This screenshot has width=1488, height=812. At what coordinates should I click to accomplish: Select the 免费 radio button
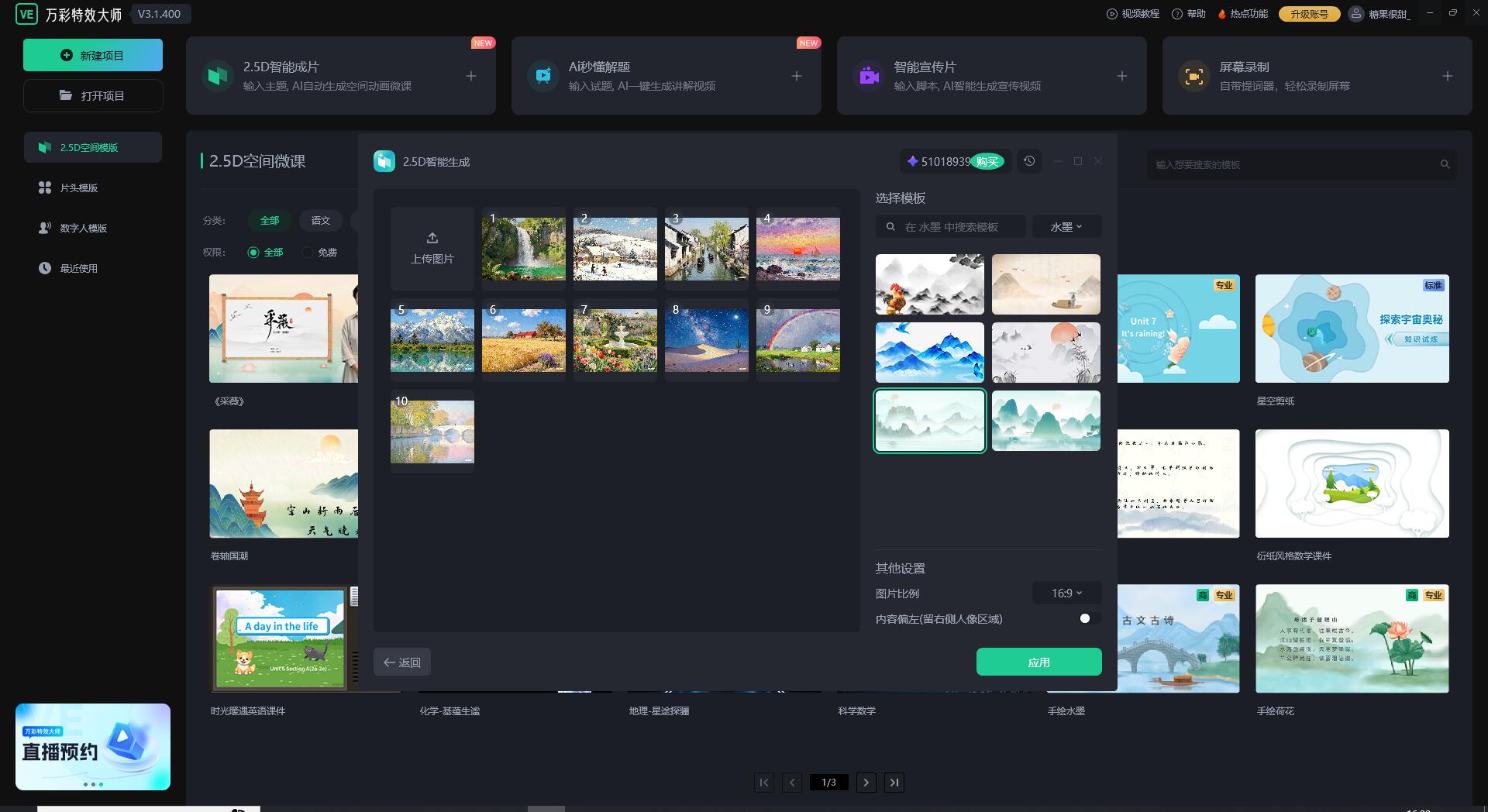coord(308,253)
